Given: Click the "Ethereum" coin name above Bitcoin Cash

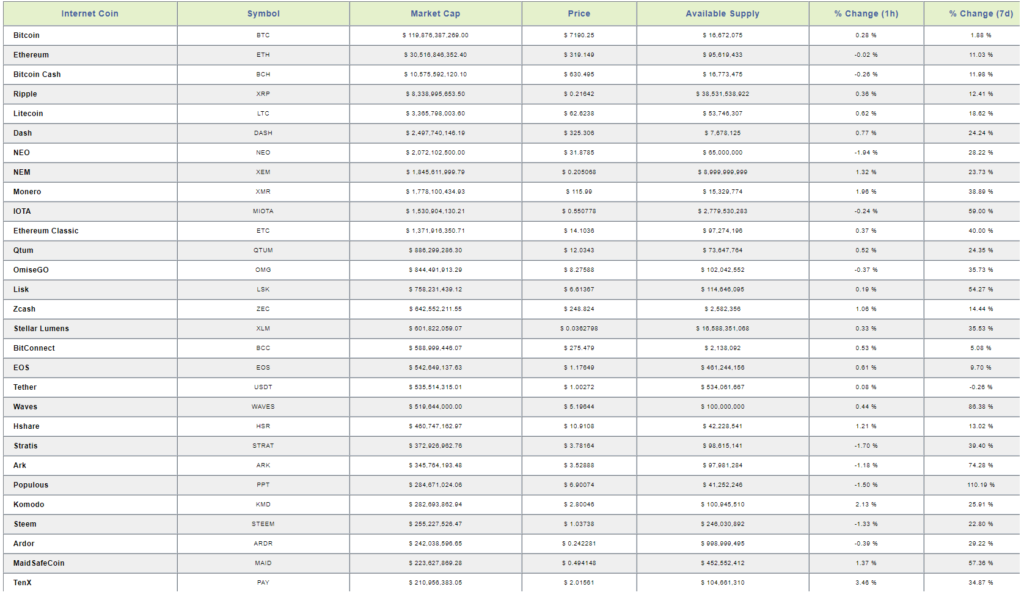Looking at the screenshot, I should 31,55.
